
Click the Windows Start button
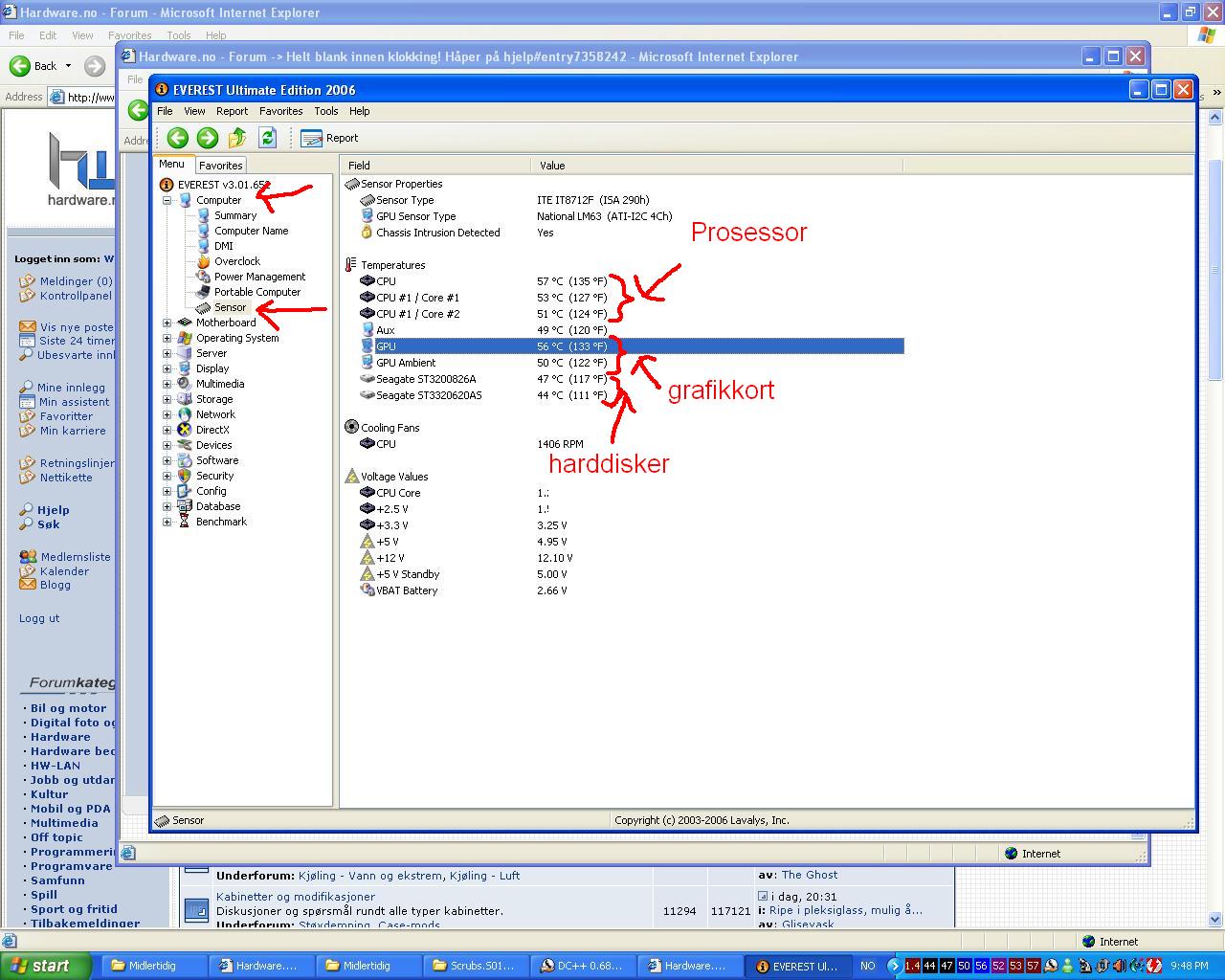pyautogui.click(x=46, y=966)
